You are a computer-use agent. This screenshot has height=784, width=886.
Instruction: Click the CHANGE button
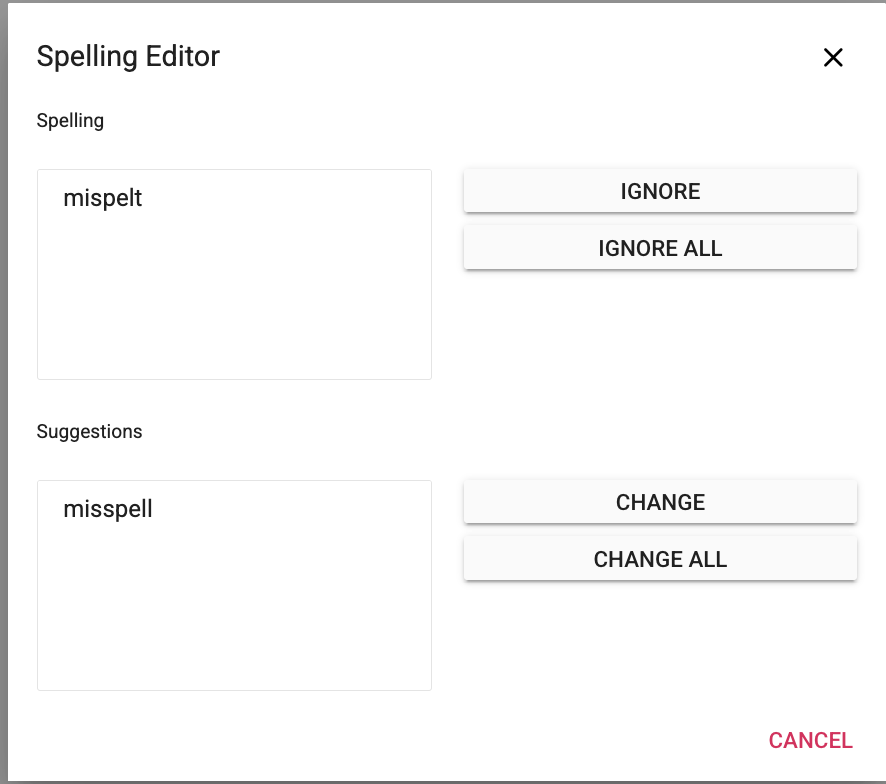pos(660,502)
